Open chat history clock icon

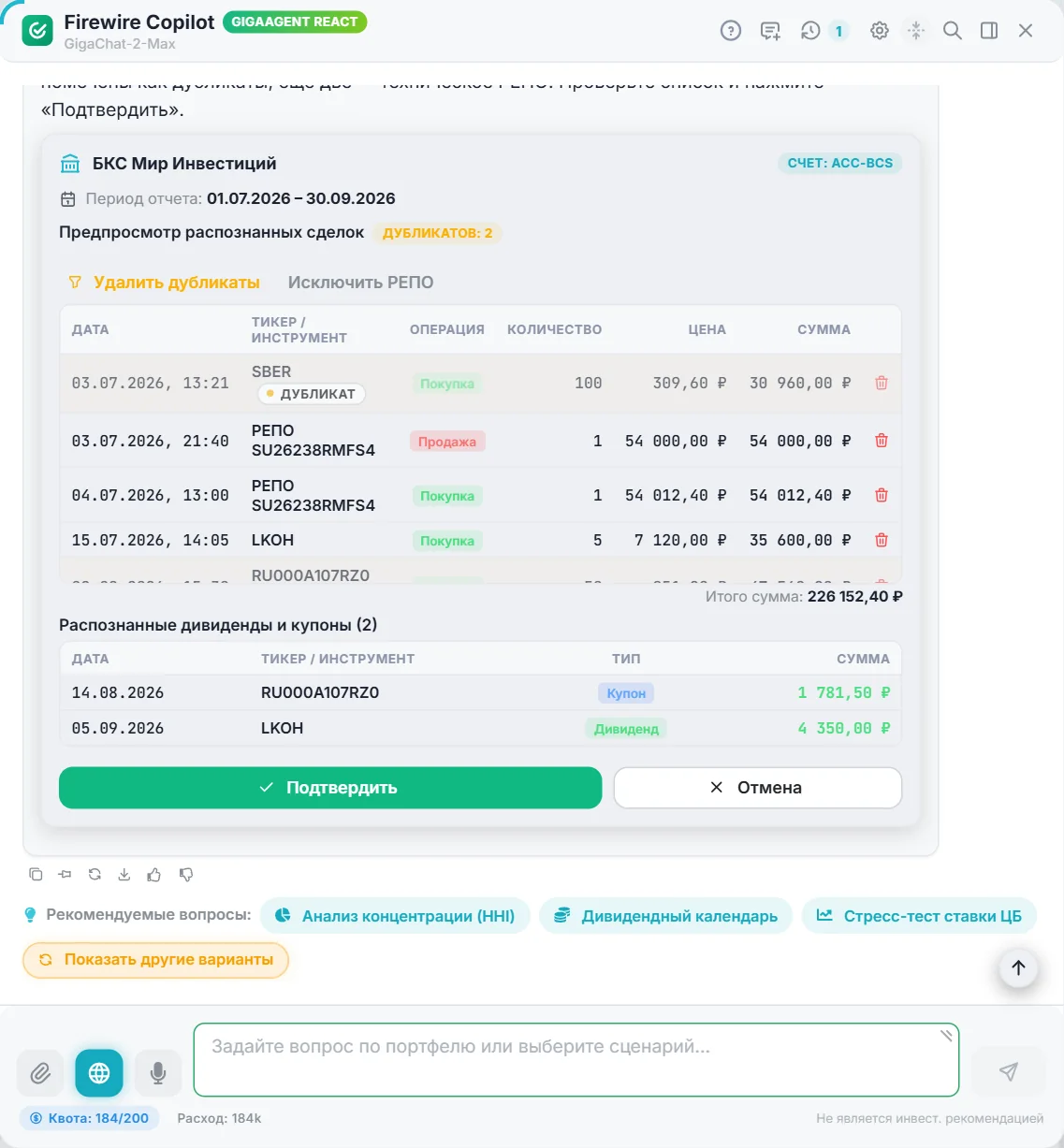click(x=810, y=31)
